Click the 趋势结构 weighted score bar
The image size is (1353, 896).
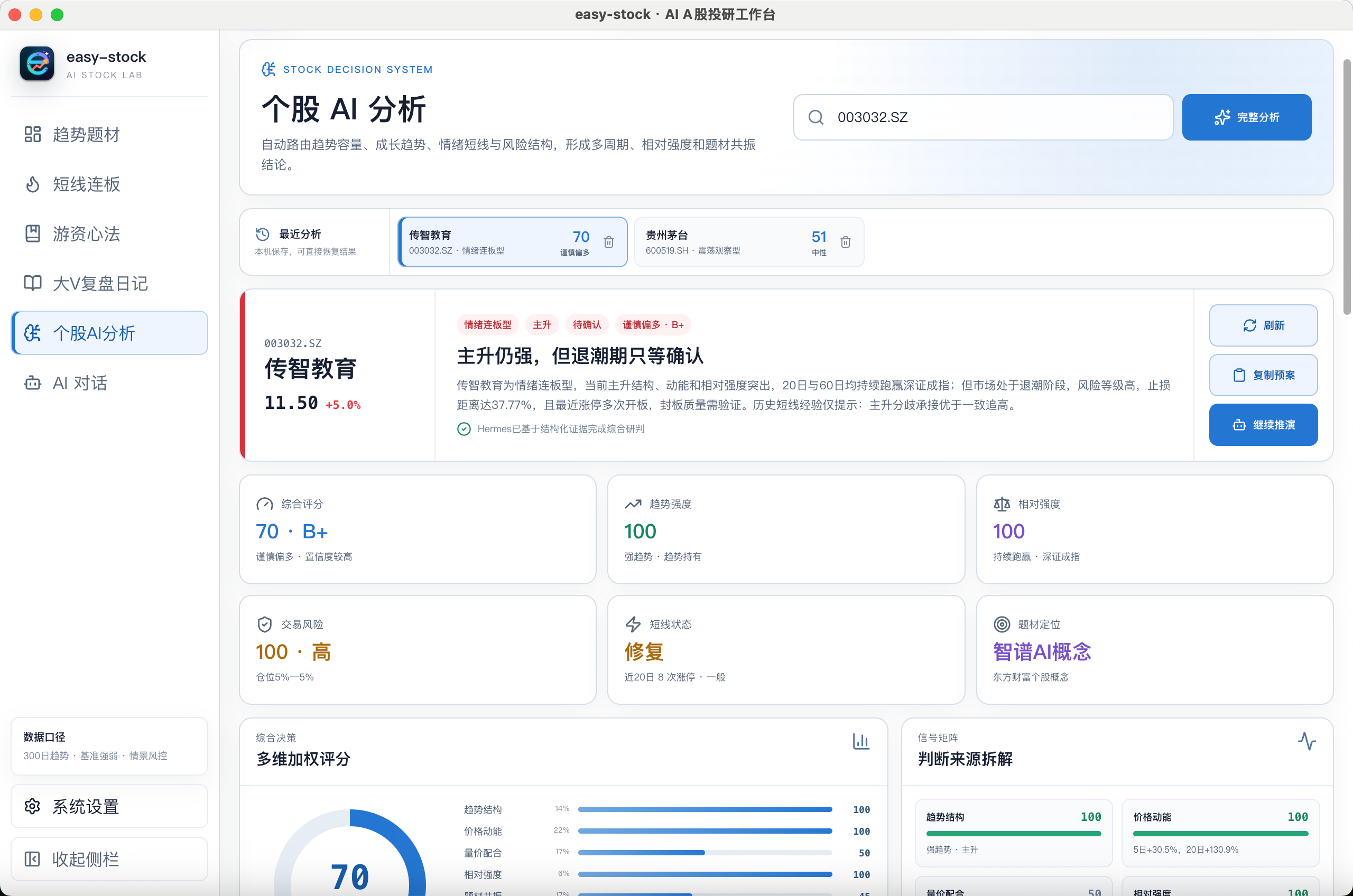(x=705, y=809)
